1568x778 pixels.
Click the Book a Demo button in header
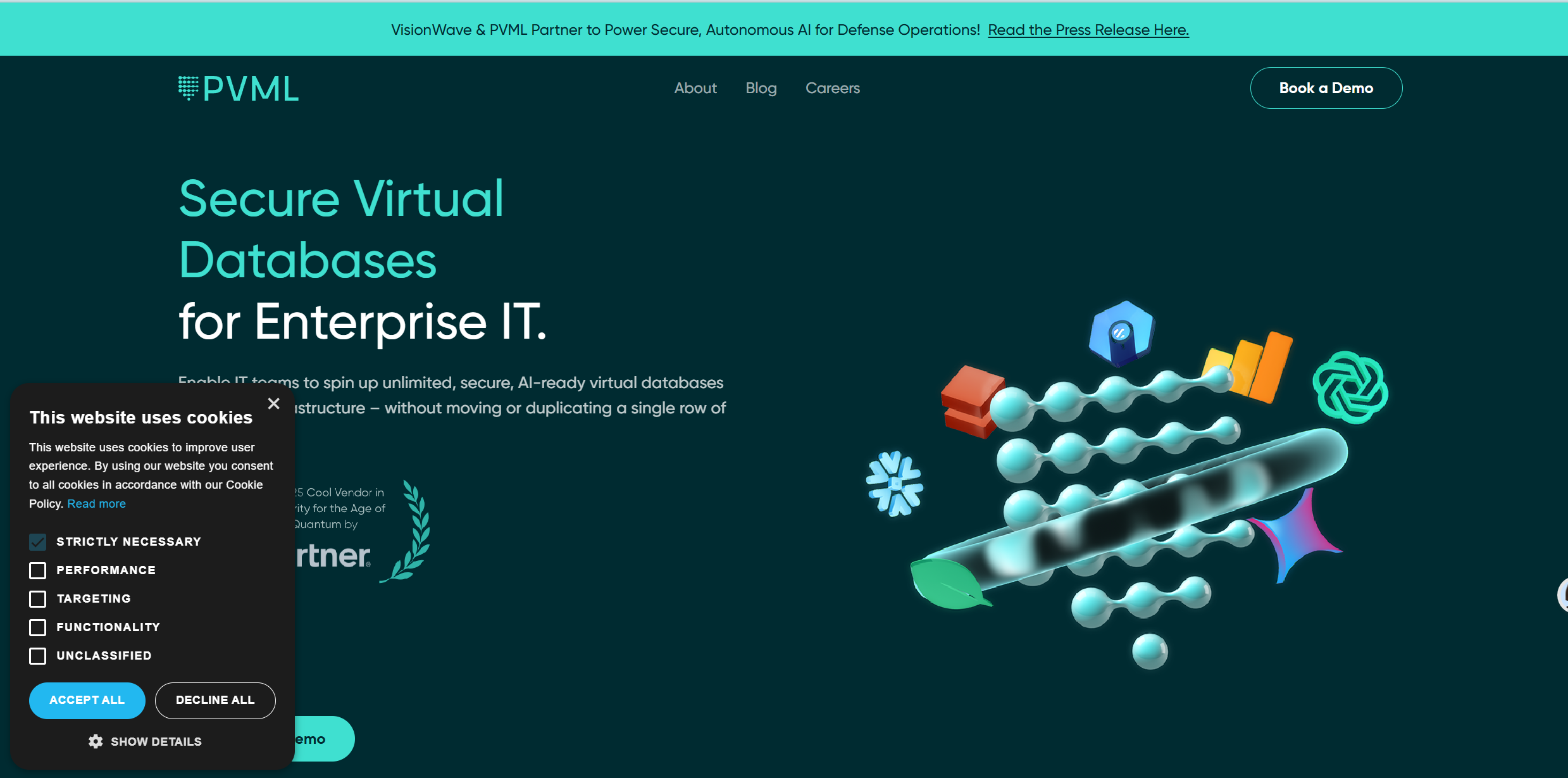pos(1326,88)
